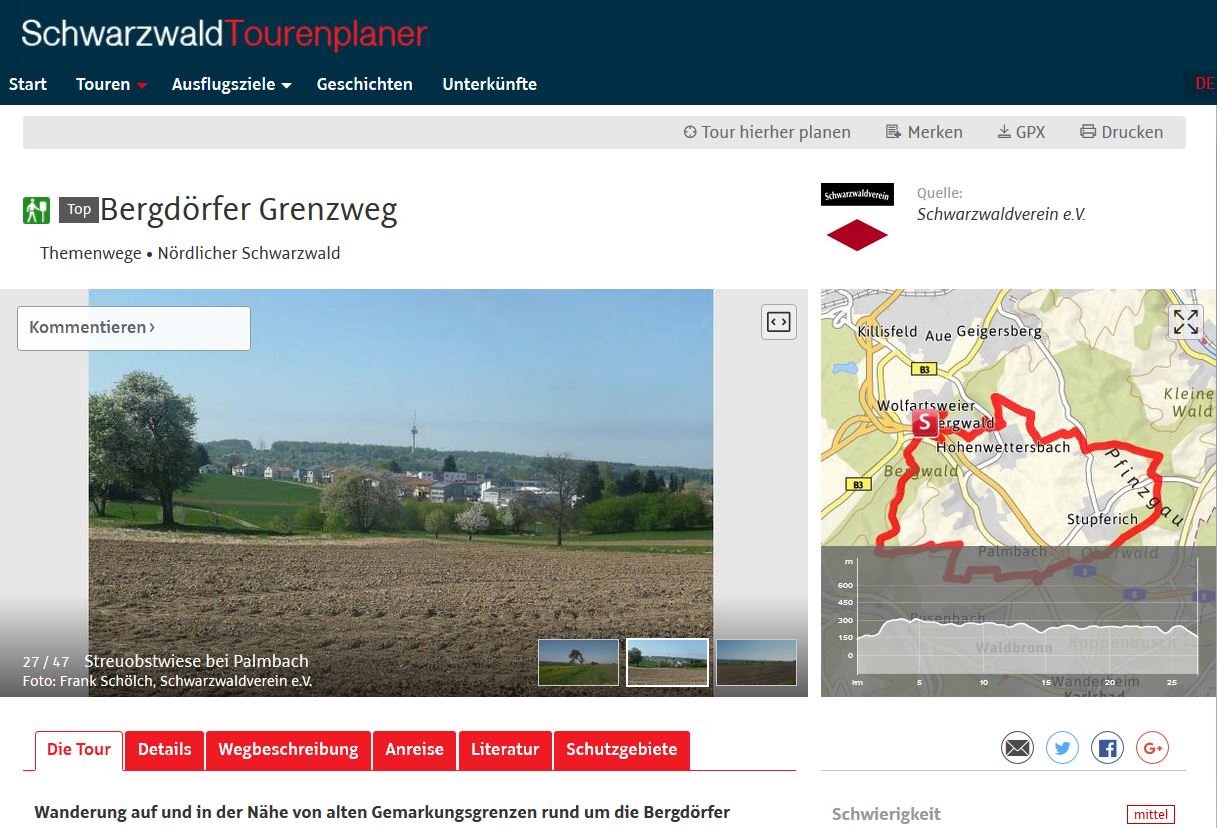Expand the Touren dropdown menu
Screen dimensions: 1217x828
[111, 84]
